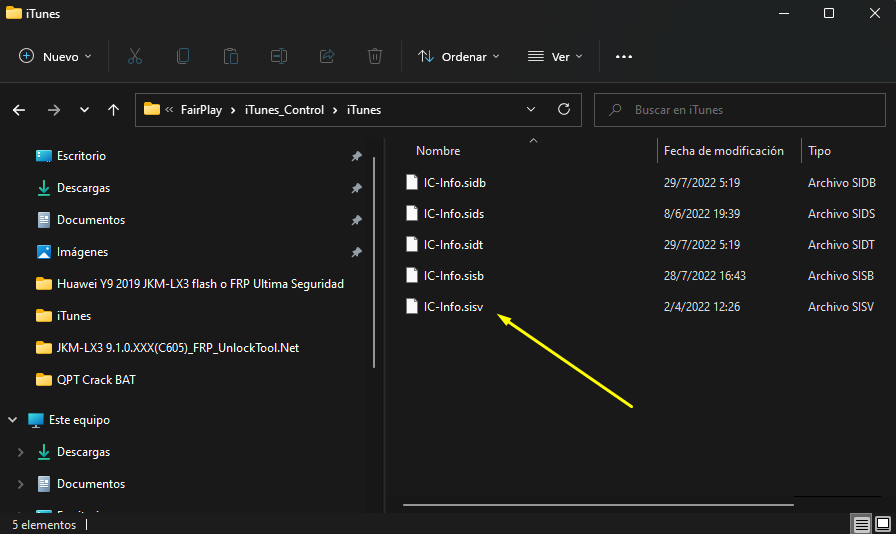Click Archivo SISB type cell
Screen dimensions: 896x534
[x=841, y=276]
